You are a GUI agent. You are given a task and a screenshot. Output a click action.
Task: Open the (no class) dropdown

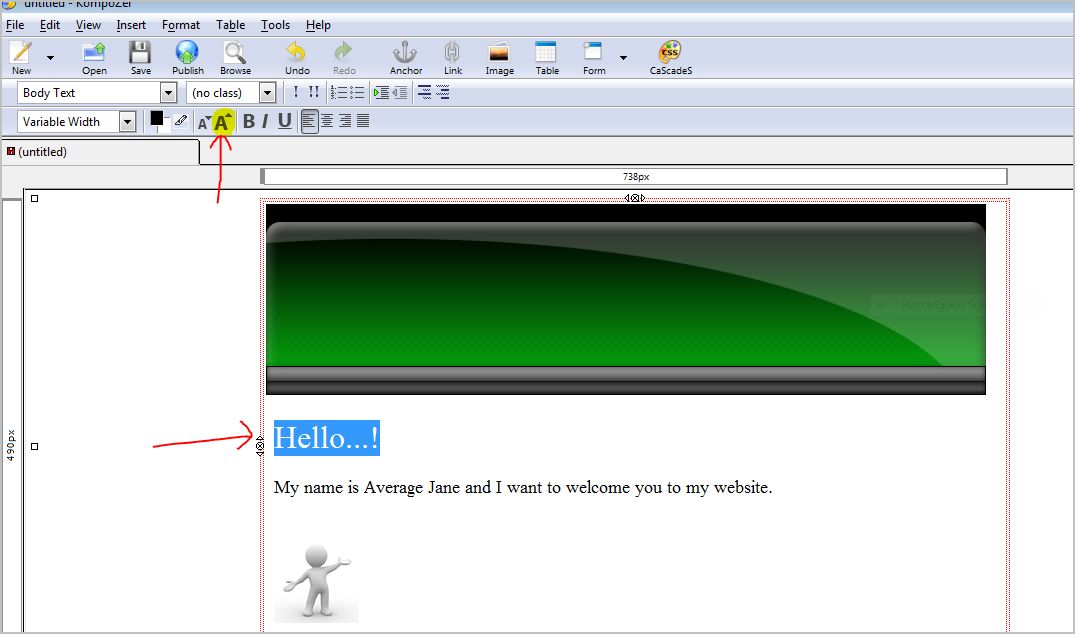point(267,93)
